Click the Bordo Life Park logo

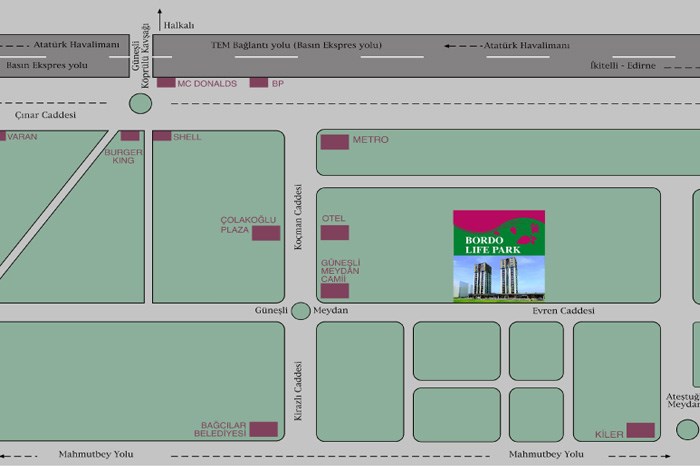coord(499,233)
